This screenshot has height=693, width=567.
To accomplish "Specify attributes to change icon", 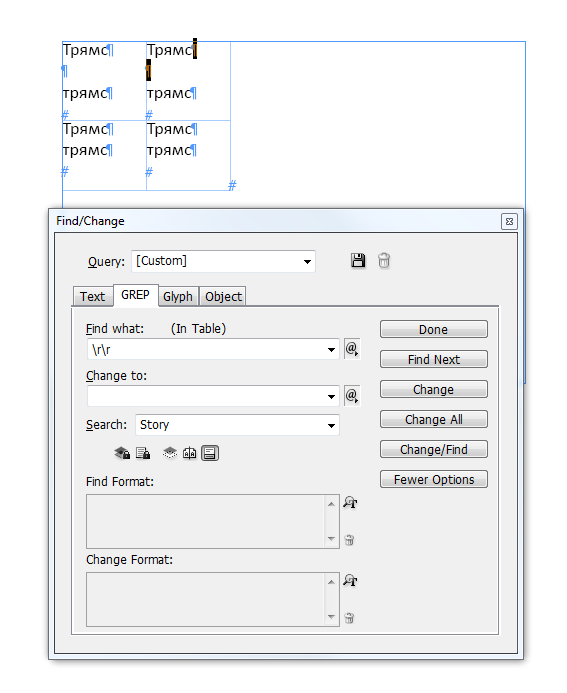I will [350, 580].
